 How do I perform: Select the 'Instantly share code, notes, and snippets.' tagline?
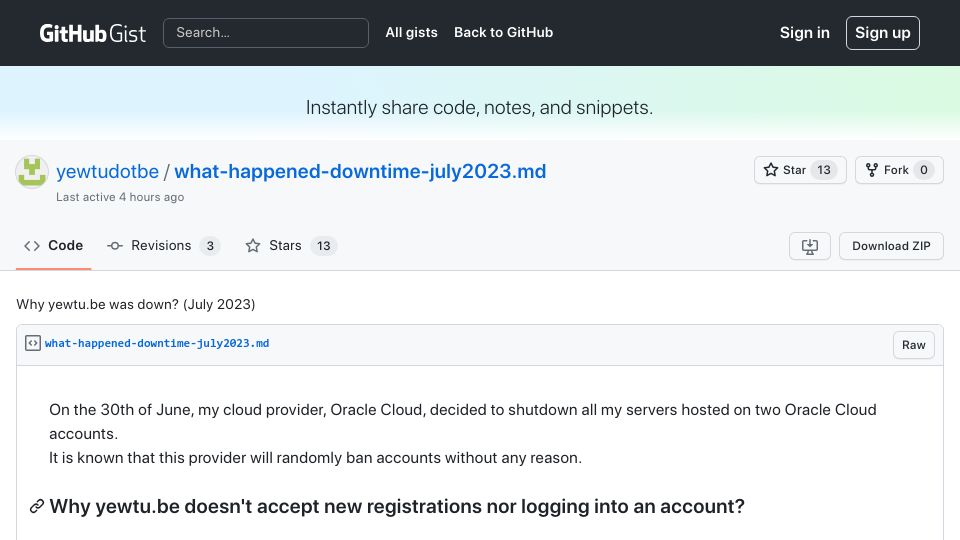[x=479, y=108]
